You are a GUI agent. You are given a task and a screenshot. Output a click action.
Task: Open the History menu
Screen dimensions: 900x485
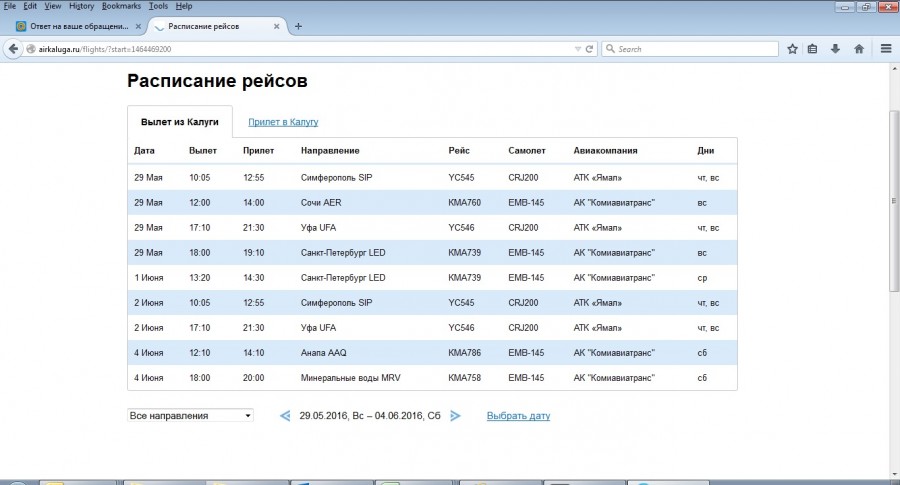click(x=81, y=6)
